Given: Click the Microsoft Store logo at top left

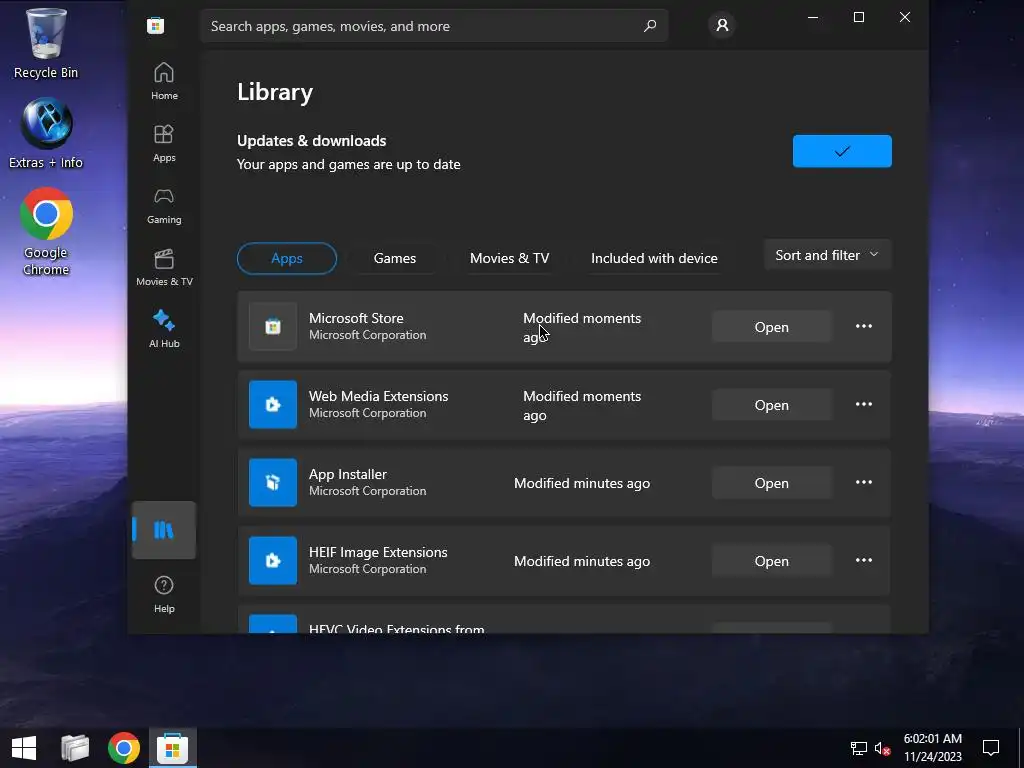Looking at the screenshot, I should coord(155,26).
